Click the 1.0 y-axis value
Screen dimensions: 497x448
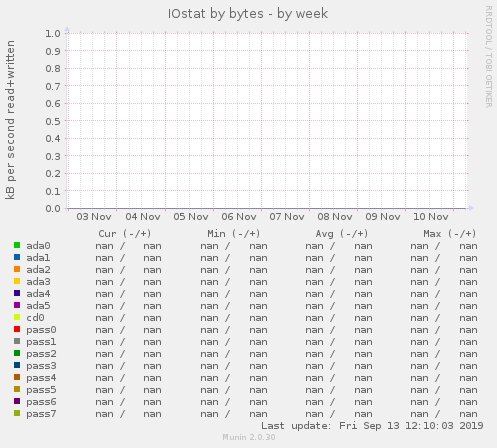pos(53,33)
